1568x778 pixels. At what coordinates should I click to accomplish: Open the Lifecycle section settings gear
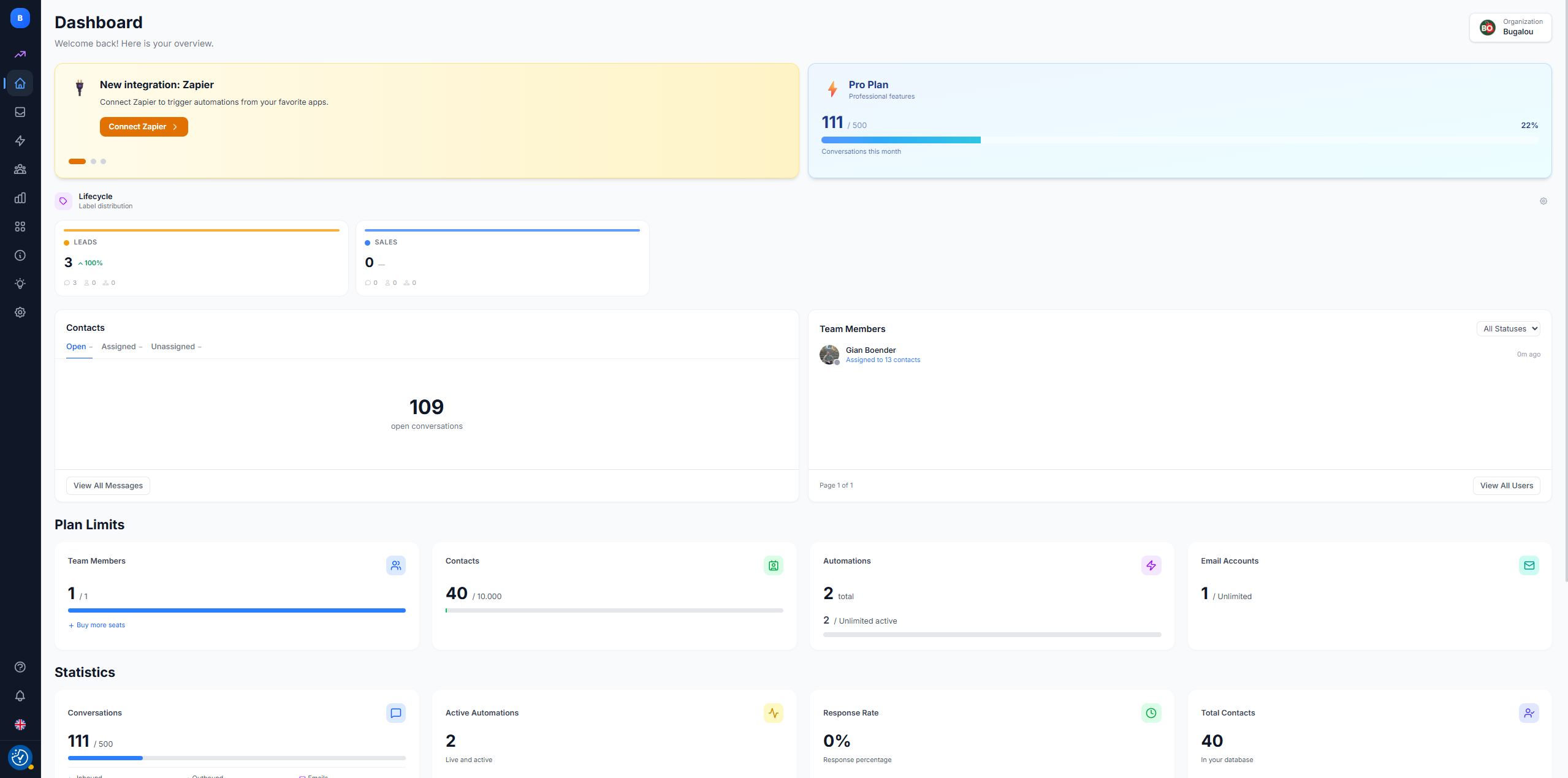1543,201
